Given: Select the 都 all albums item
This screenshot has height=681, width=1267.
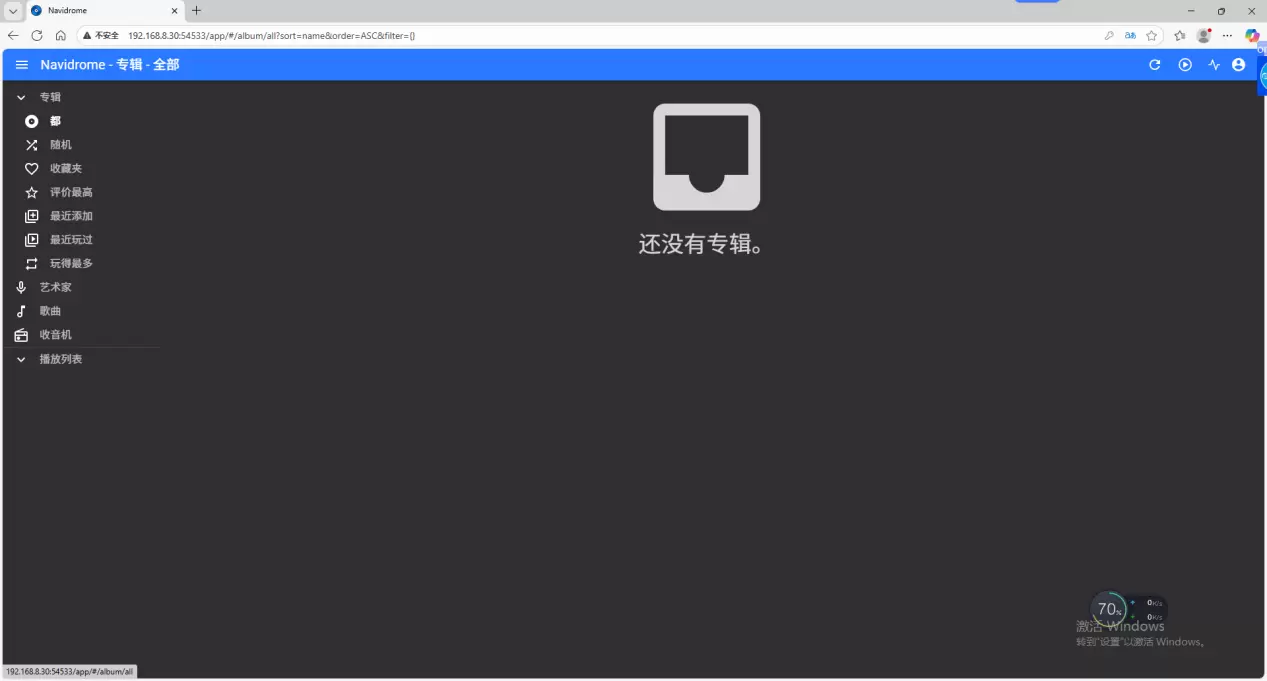Looking at the screenshot, I should click(55, 121).
